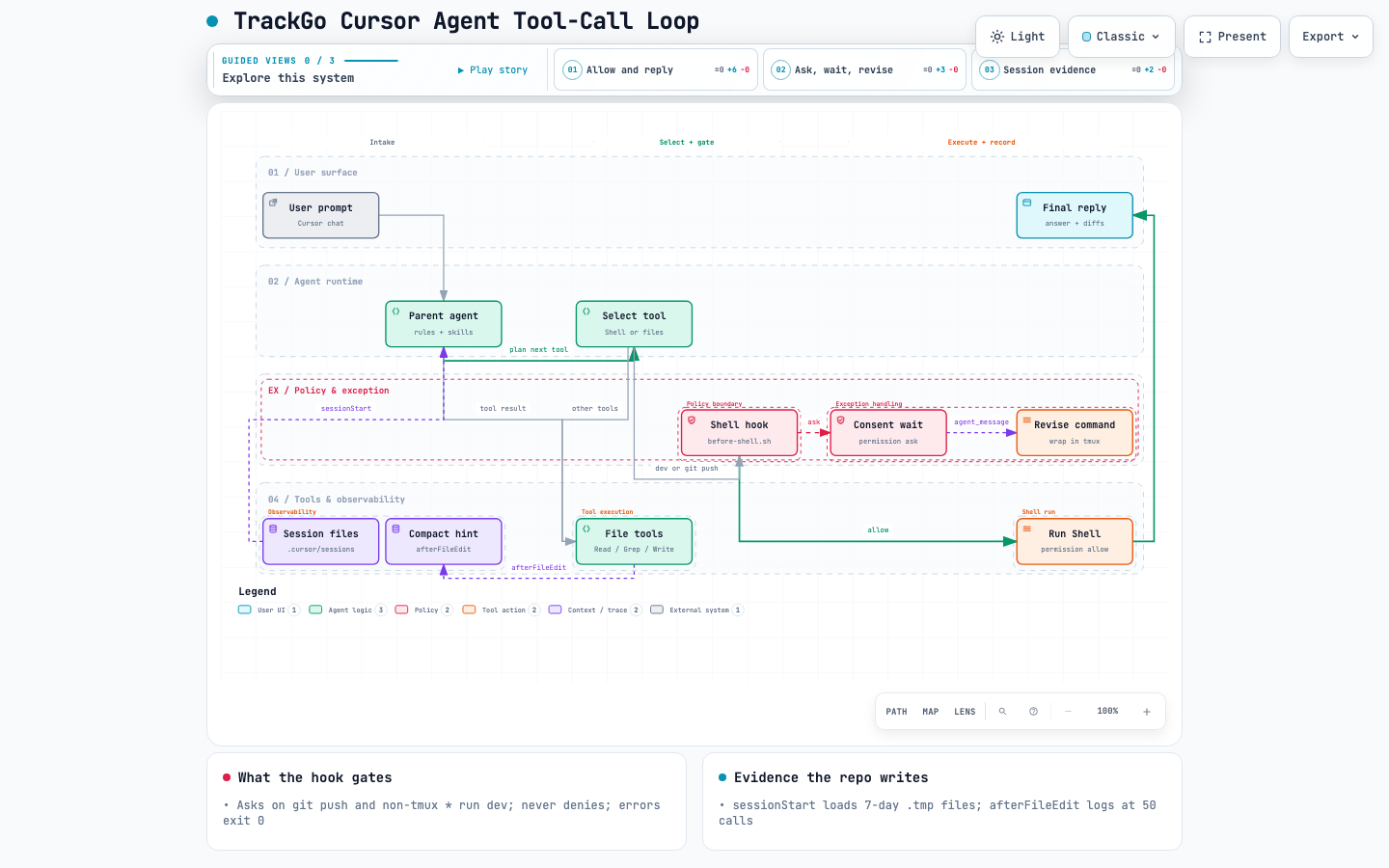
Task: Click the Select tool code icon
Action: 586,312
